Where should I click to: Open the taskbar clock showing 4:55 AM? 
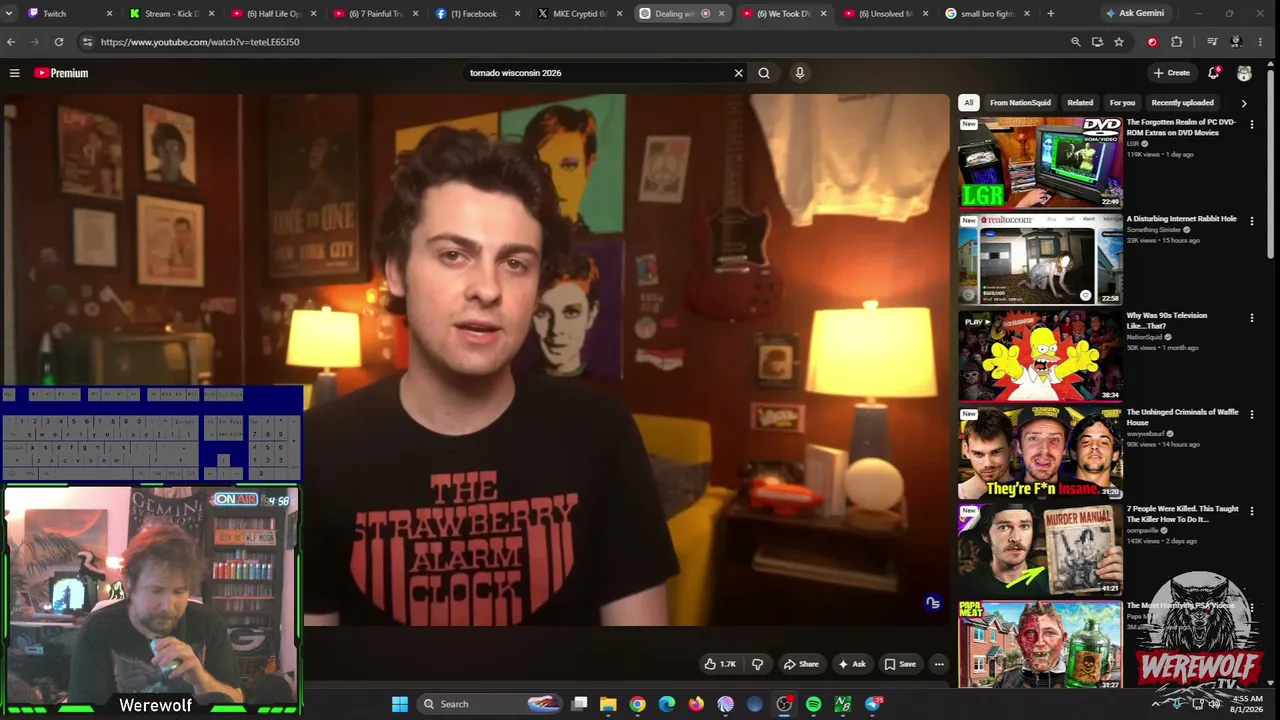tap(1247, 704)
